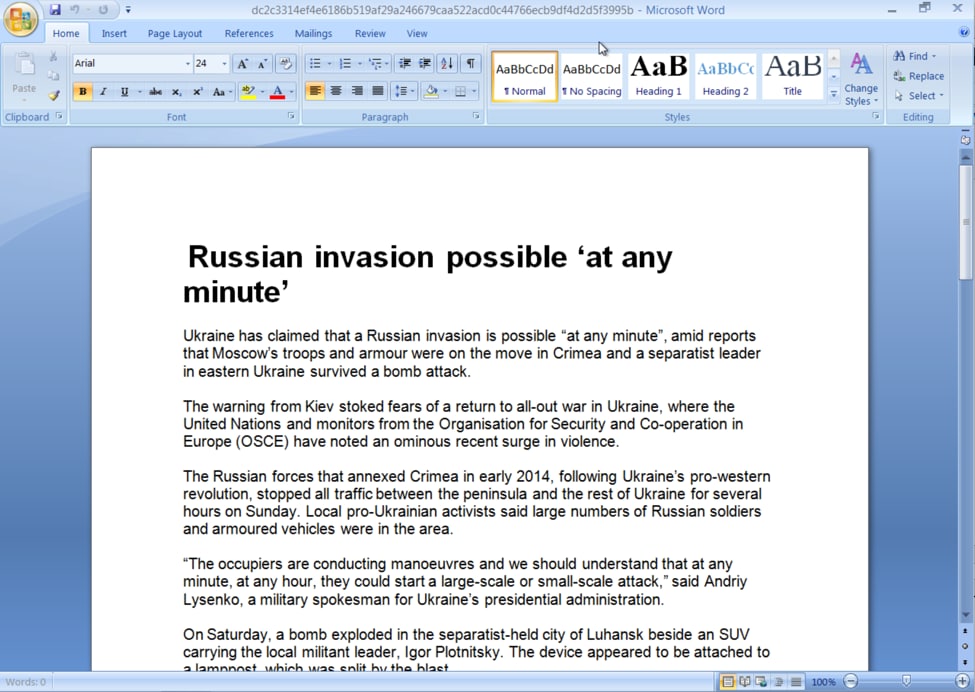Insert a bulleted list
This screenshot has height=692, width=975.
(x=315, y=63)
